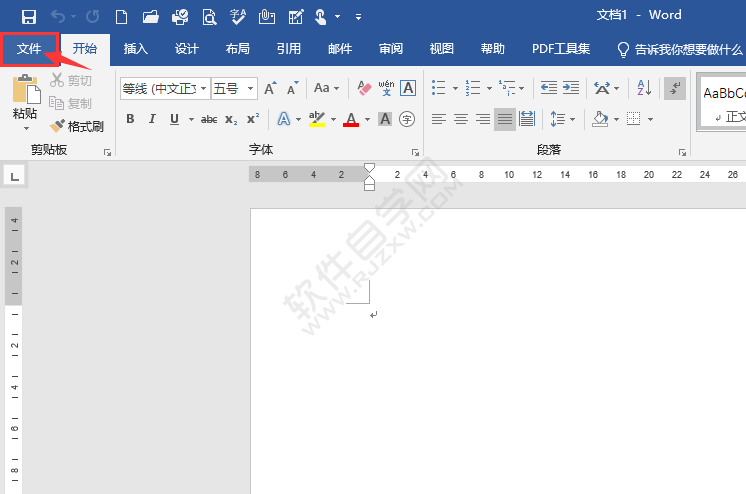Open the font name dropdown (等线)
The width and height of the screenshot is (746, 494).
204,89
